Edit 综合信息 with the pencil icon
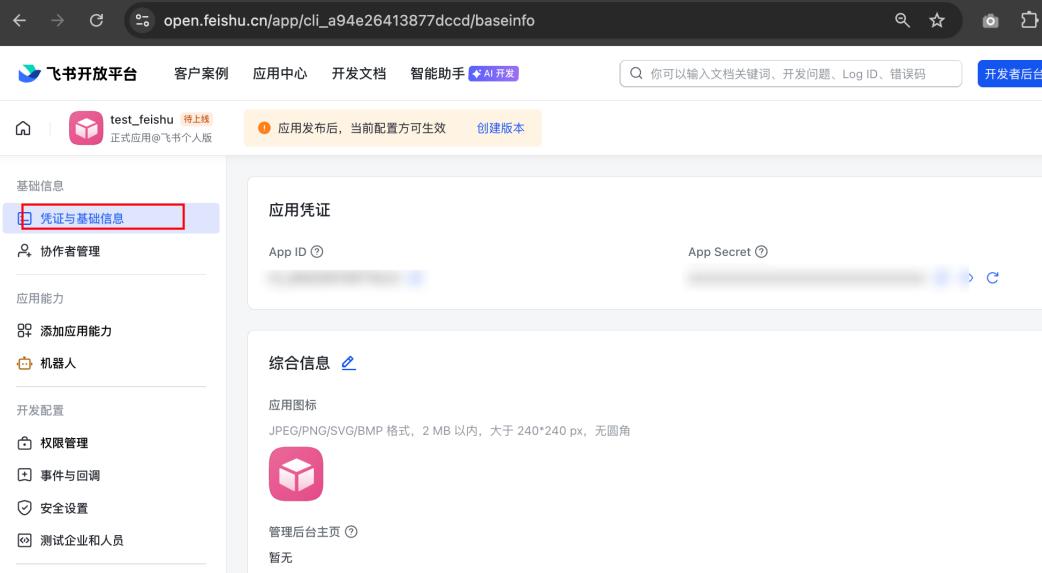Image resolution: width=1042 pixels, height=573 pixels. 348,363
